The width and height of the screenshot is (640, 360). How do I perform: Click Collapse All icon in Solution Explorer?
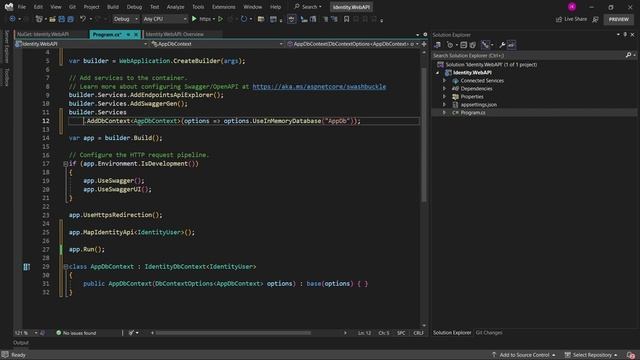tap(464, 45)
